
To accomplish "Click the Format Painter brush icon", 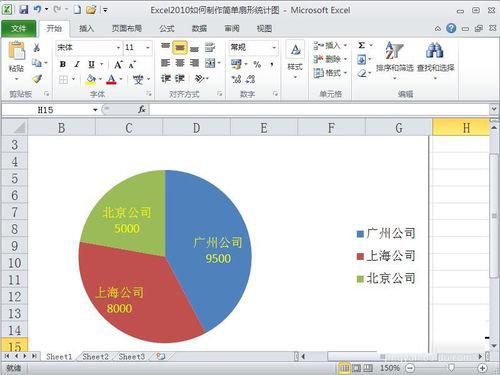I will 37,79.
